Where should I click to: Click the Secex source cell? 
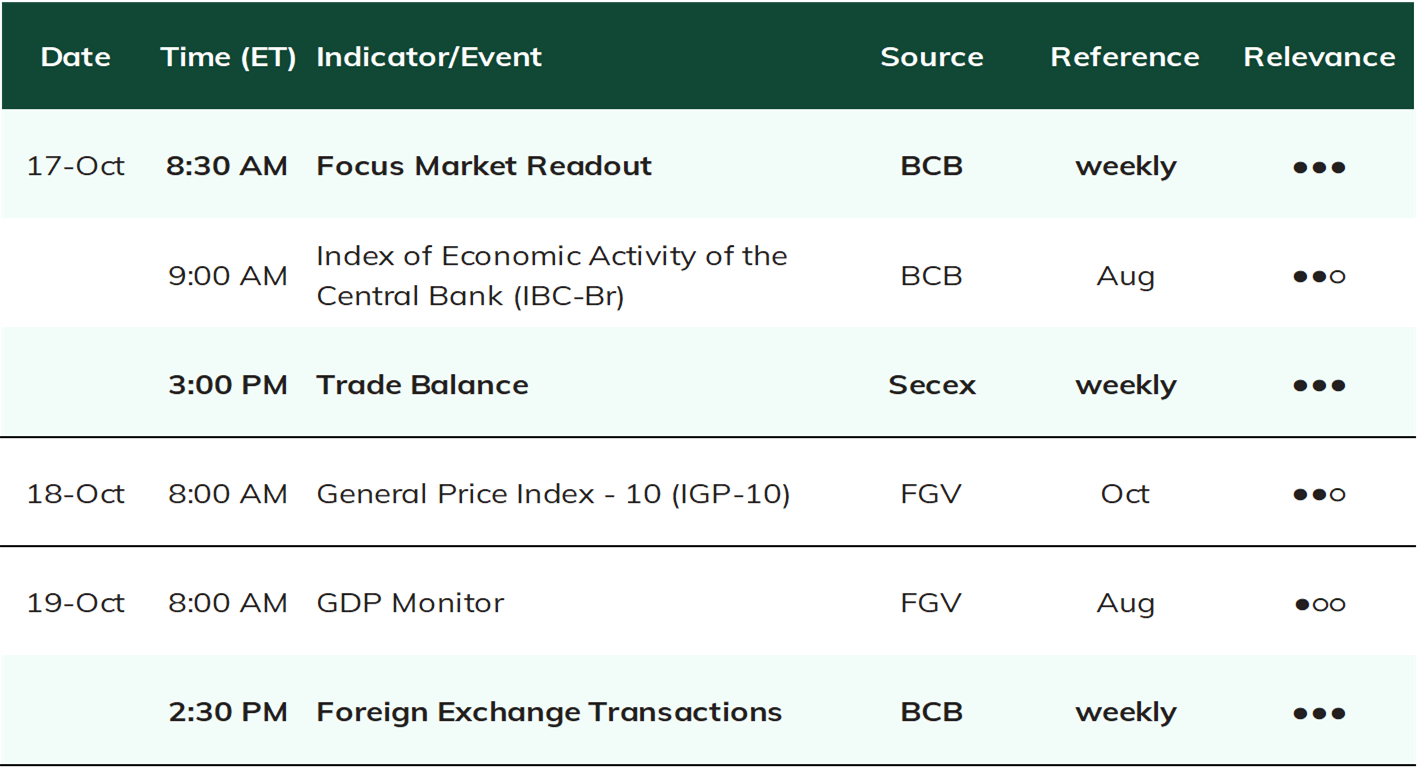(x=932, y=385)
